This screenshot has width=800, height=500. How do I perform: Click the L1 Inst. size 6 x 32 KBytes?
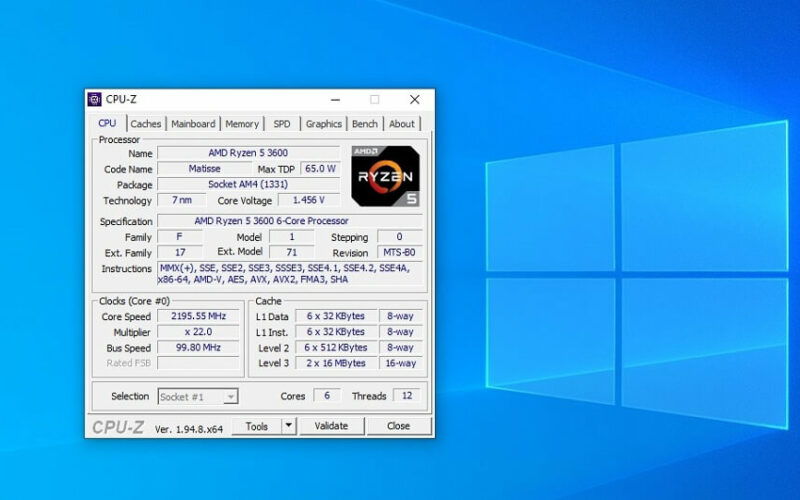(x=336, y=332)
